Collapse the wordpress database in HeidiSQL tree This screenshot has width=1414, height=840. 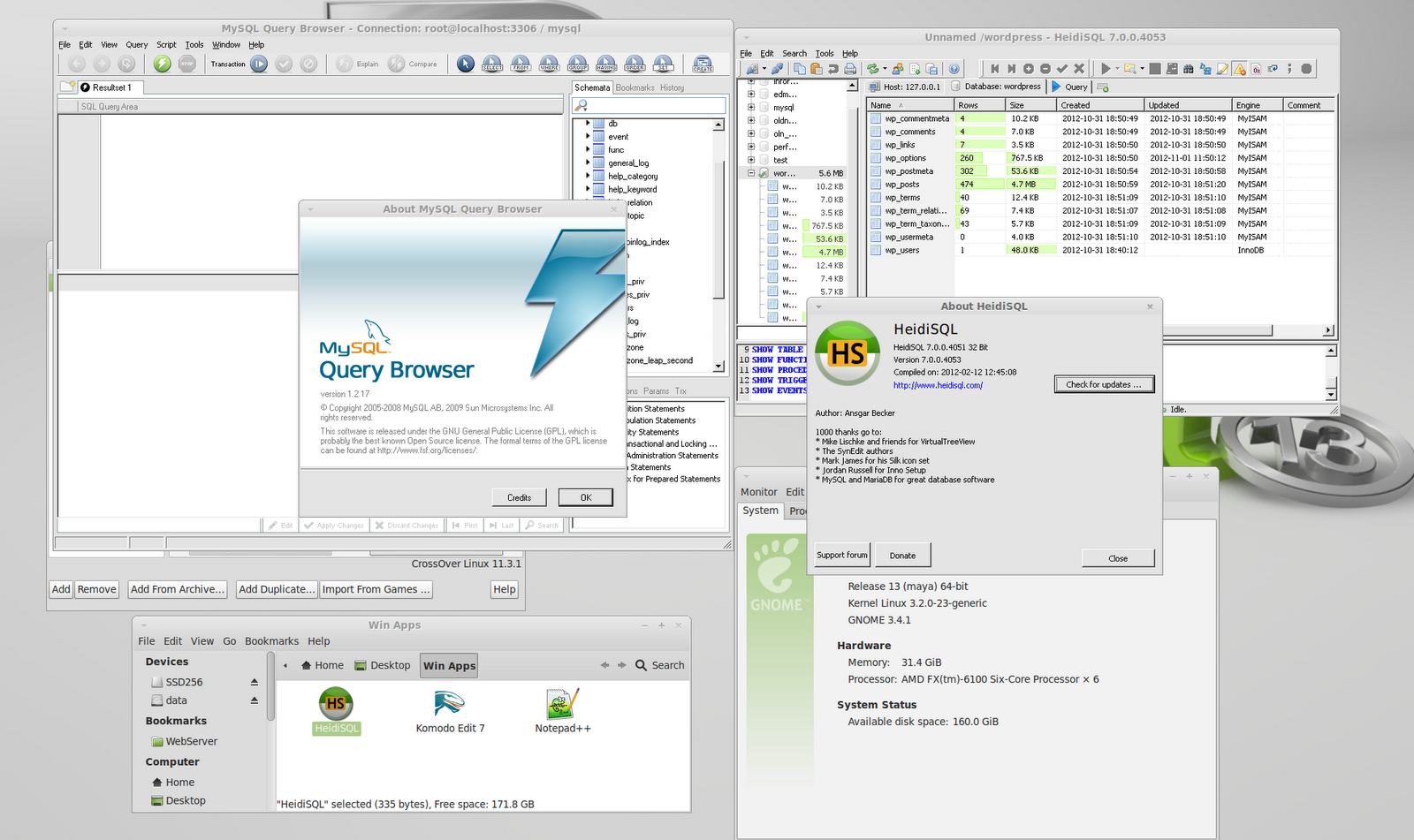coord(751,173)
